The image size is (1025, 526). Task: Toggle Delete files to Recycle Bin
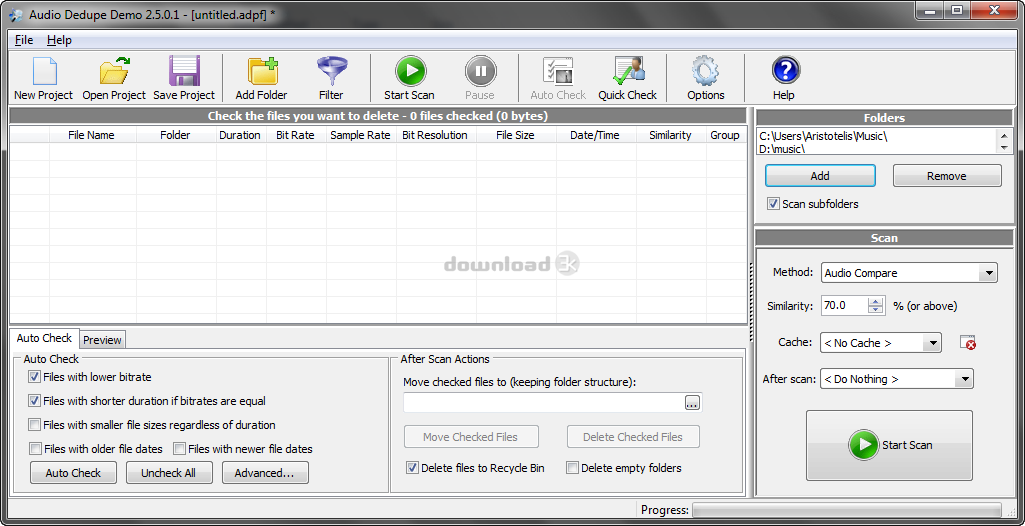tap(412, 468)
